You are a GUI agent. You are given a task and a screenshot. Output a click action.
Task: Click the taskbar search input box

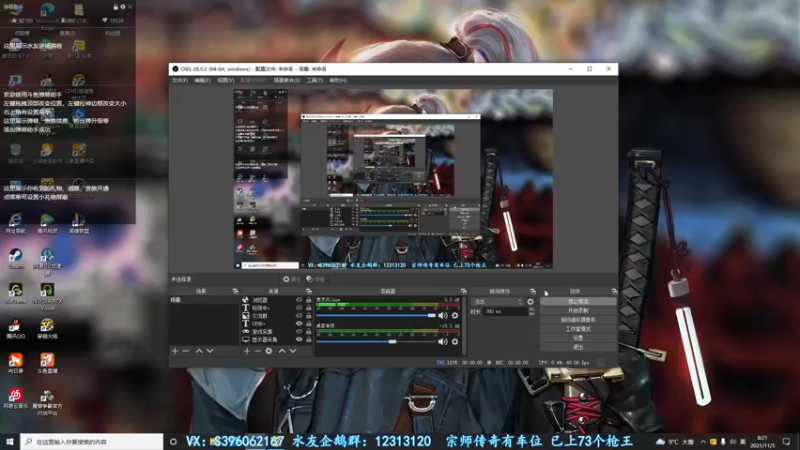tap(92, 441)
